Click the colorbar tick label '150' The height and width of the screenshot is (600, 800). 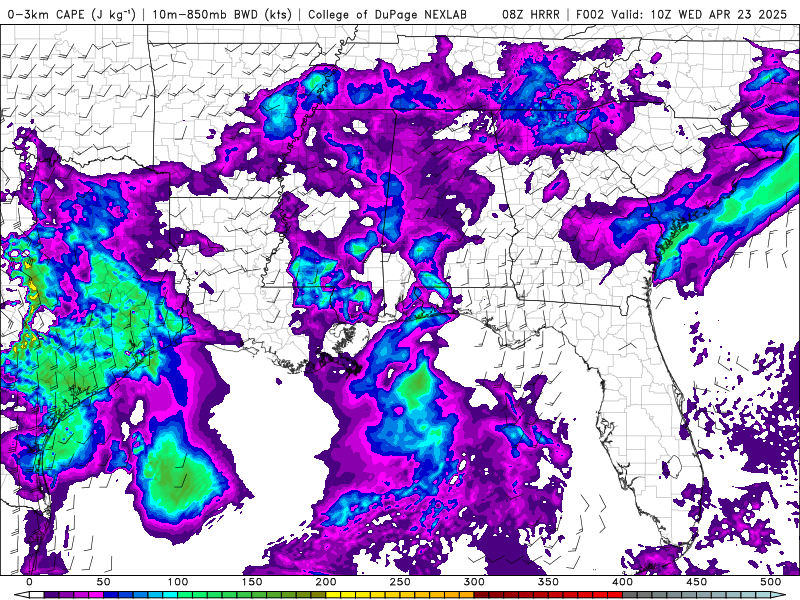point(252,582)
